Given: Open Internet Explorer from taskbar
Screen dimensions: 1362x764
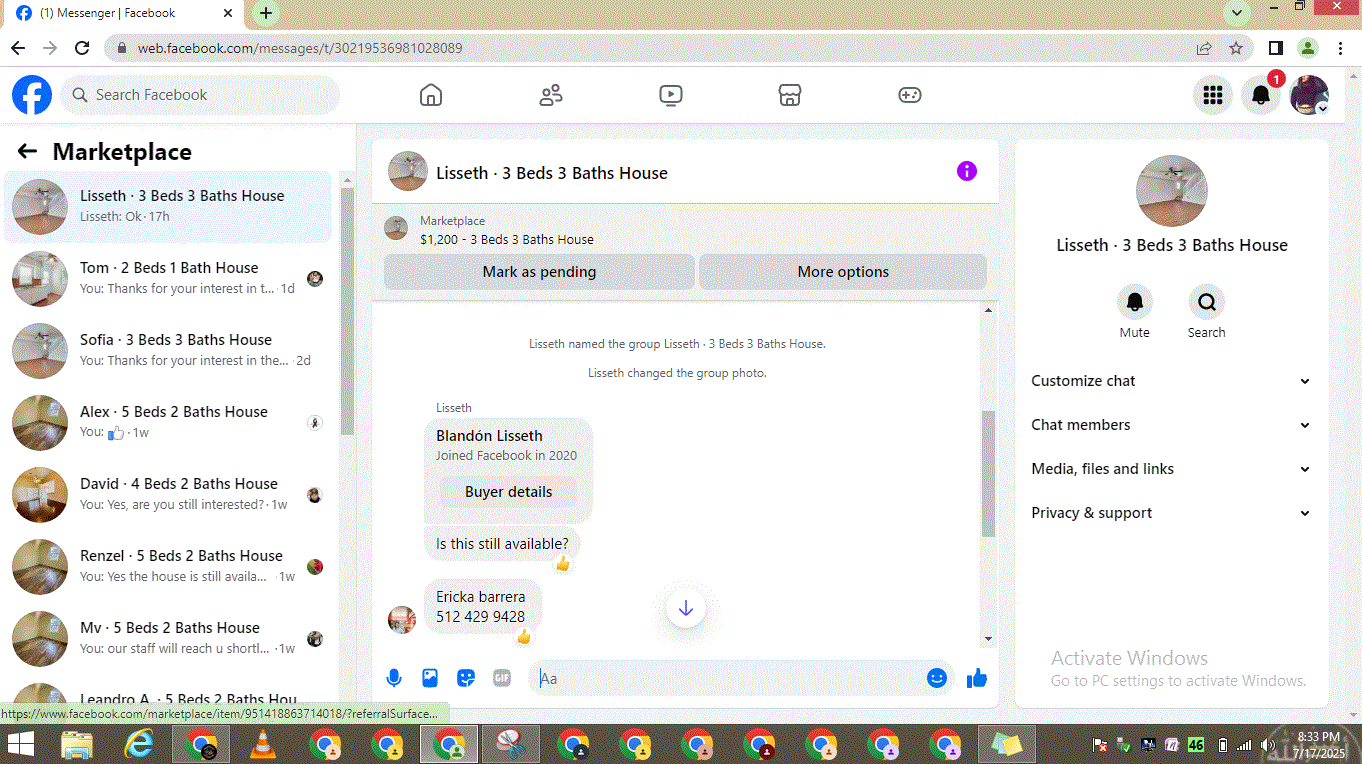Looking at the screenshot, I should coord(139,744).
